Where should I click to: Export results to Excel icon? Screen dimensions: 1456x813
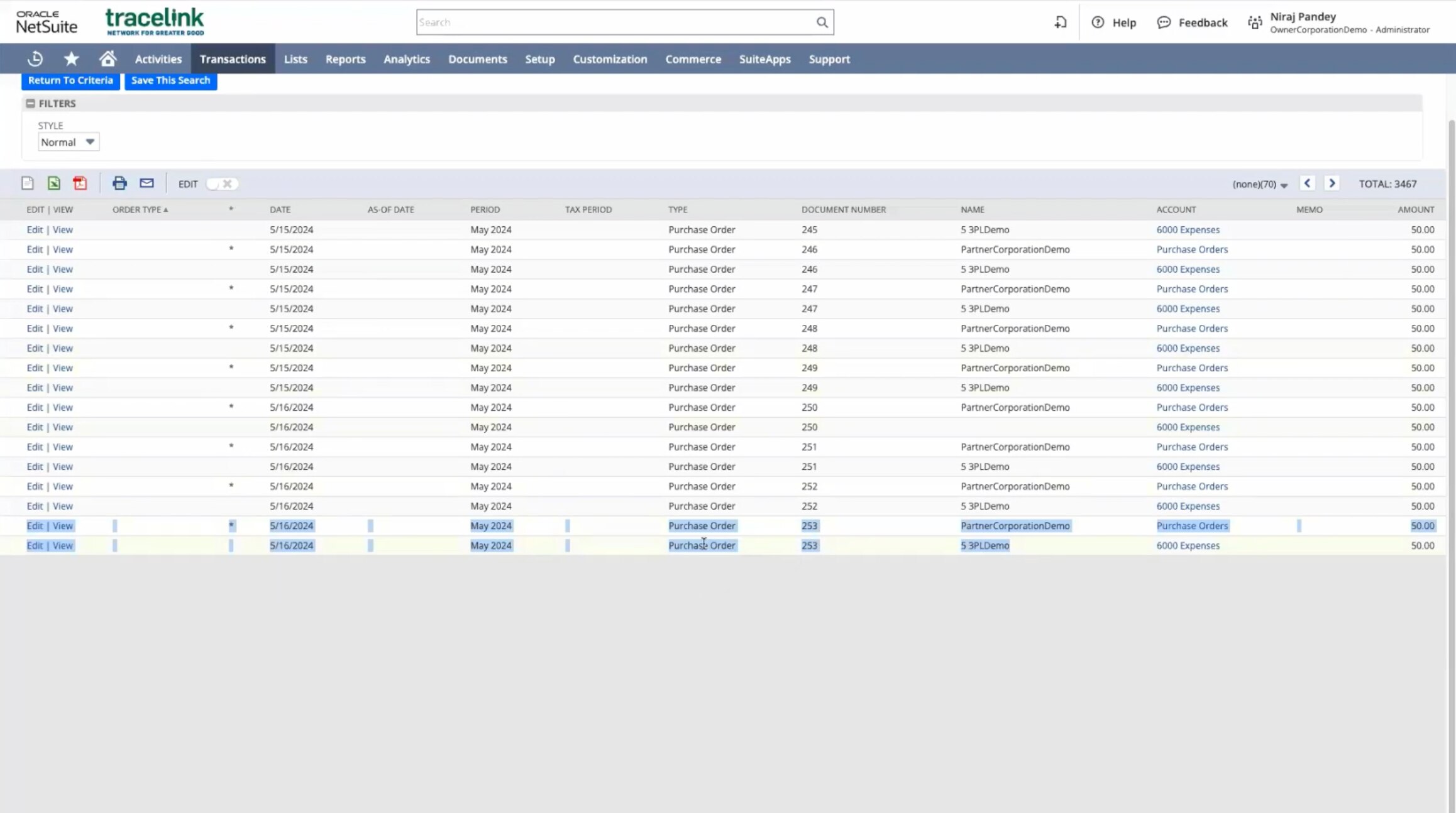[54, 183]
